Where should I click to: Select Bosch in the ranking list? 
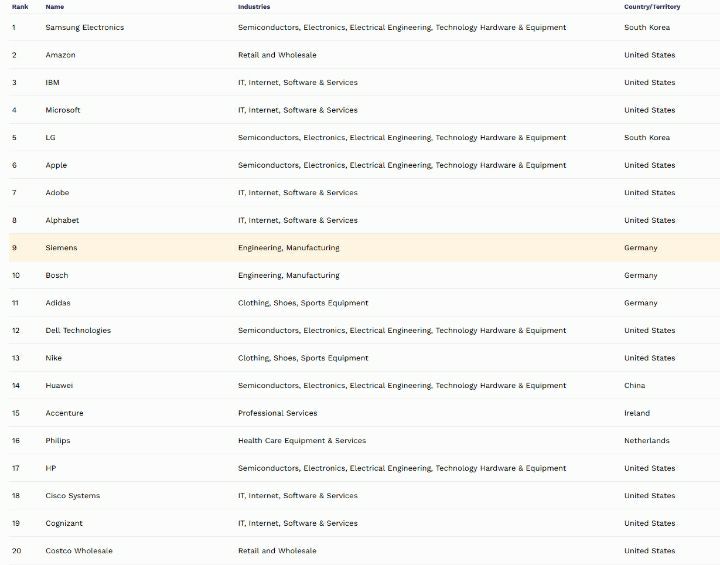tap(57, 275)
